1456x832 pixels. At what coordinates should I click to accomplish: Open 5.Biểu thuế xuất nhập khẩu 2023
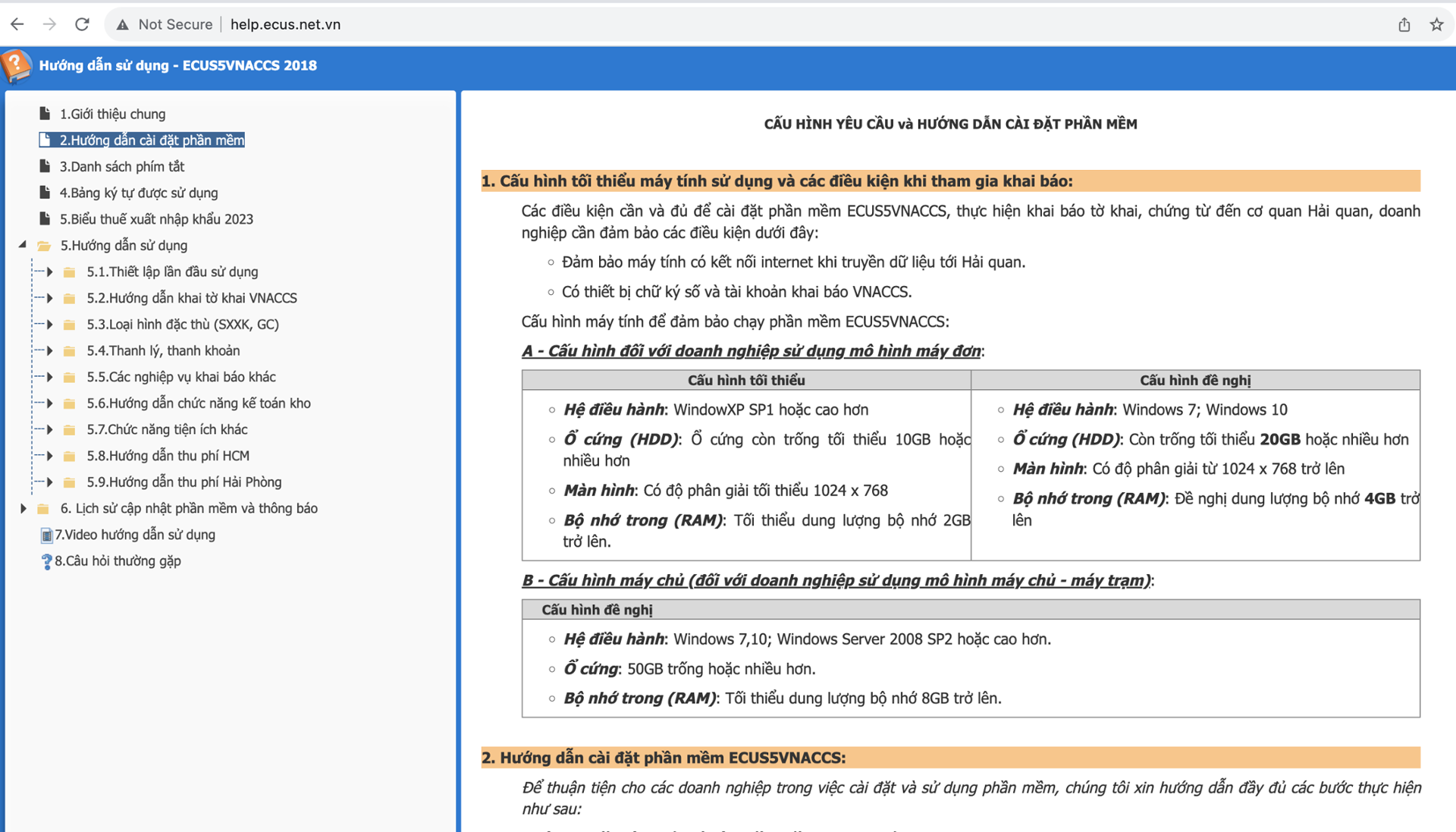(x=156, y=219)
